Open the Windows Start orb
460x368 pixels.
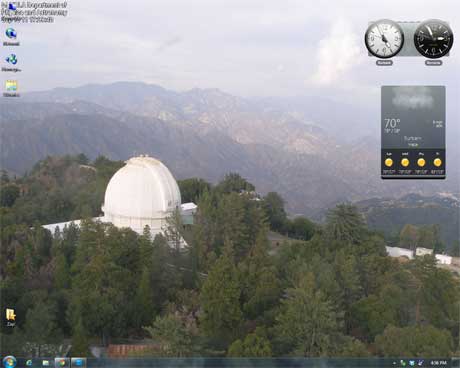click(9, 362)
